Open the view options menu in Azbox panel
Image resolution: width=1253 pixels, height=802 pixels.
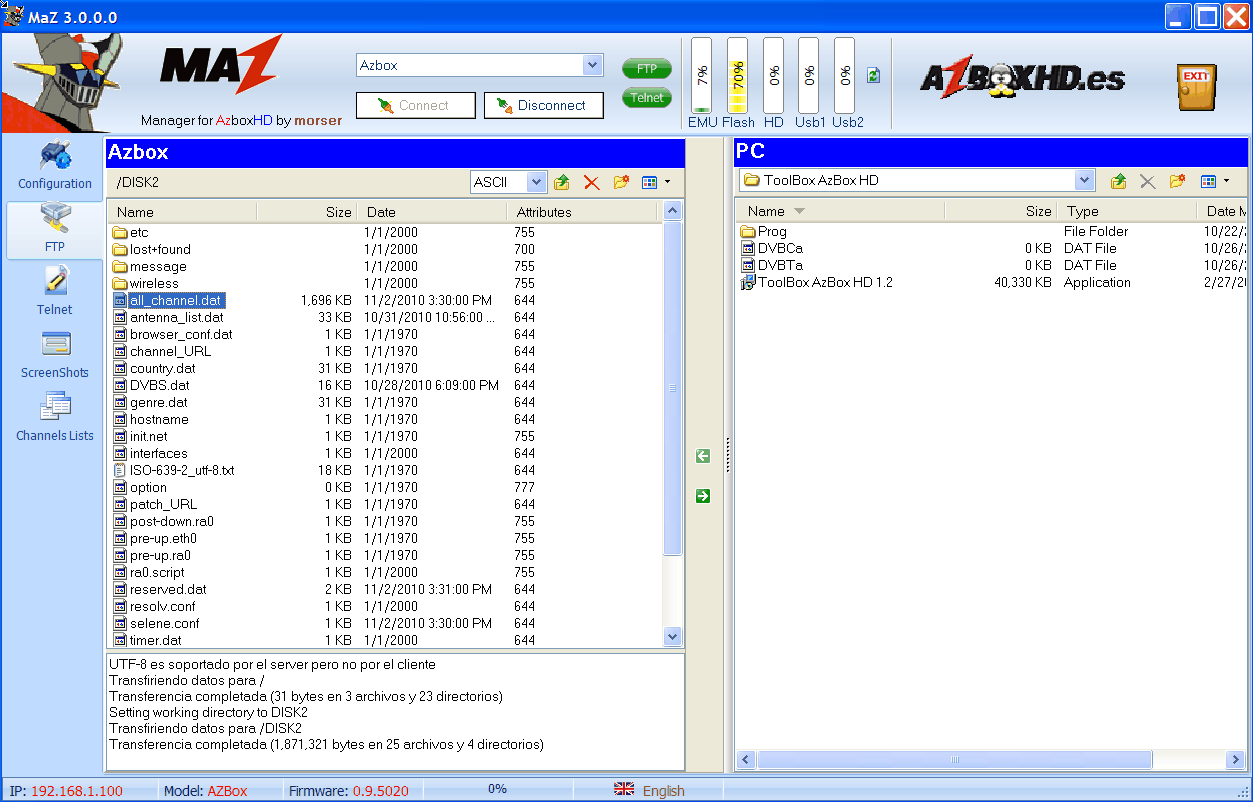pos(656,182)
